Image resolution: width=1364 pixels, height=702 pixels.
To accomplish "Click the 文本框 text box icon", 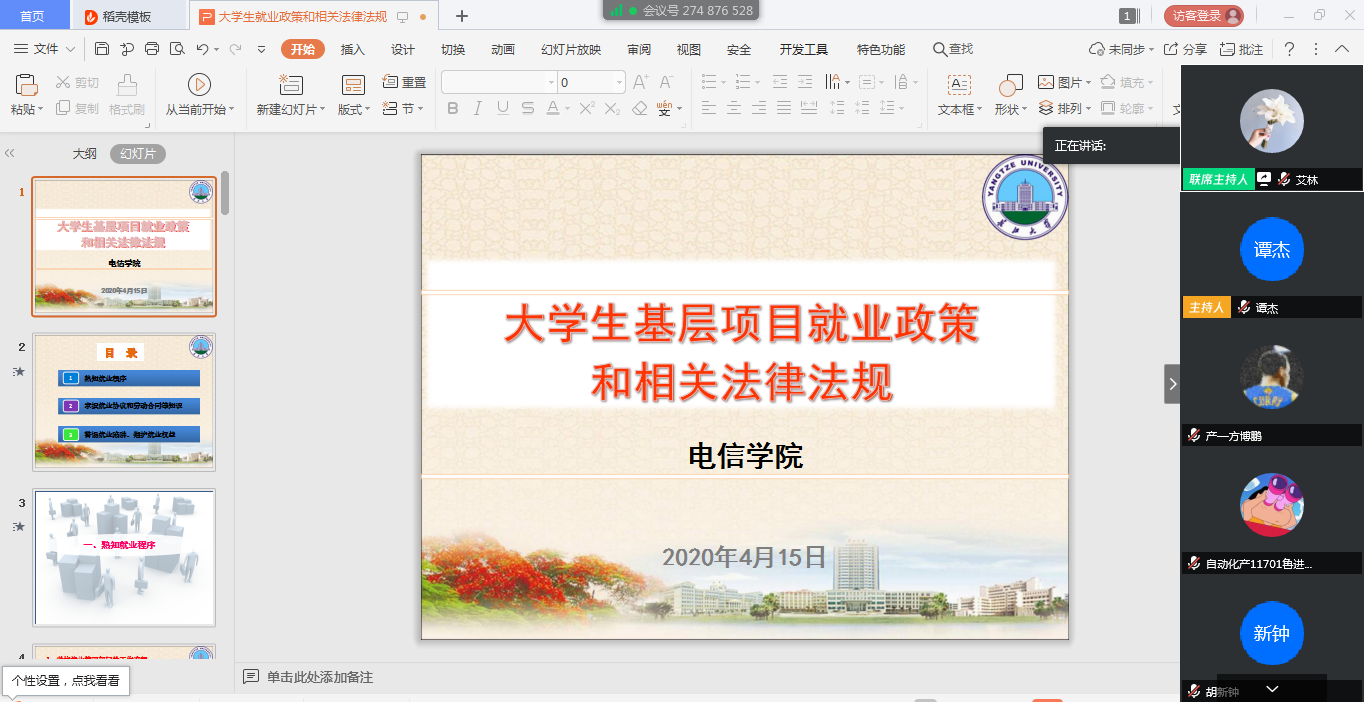I will pos(959,85).
